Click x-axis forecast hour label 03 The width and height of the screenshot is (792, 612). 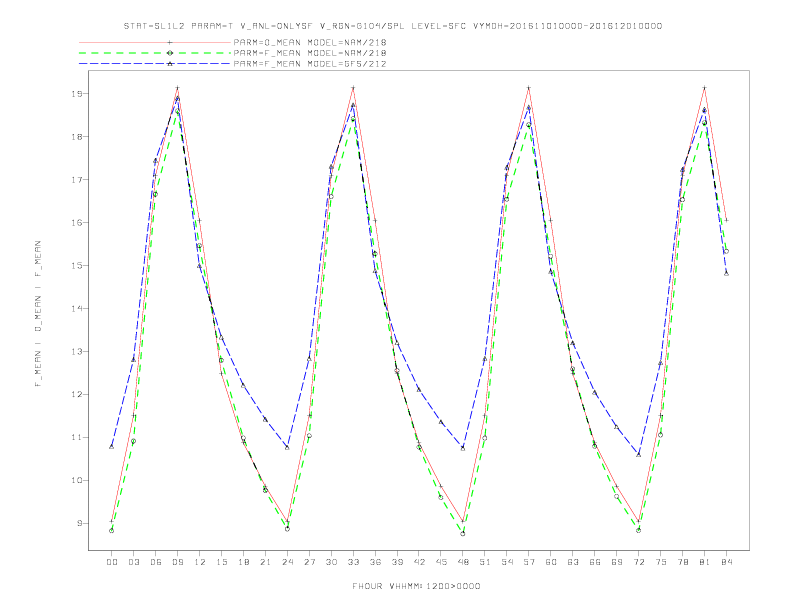tap(133, 562)
